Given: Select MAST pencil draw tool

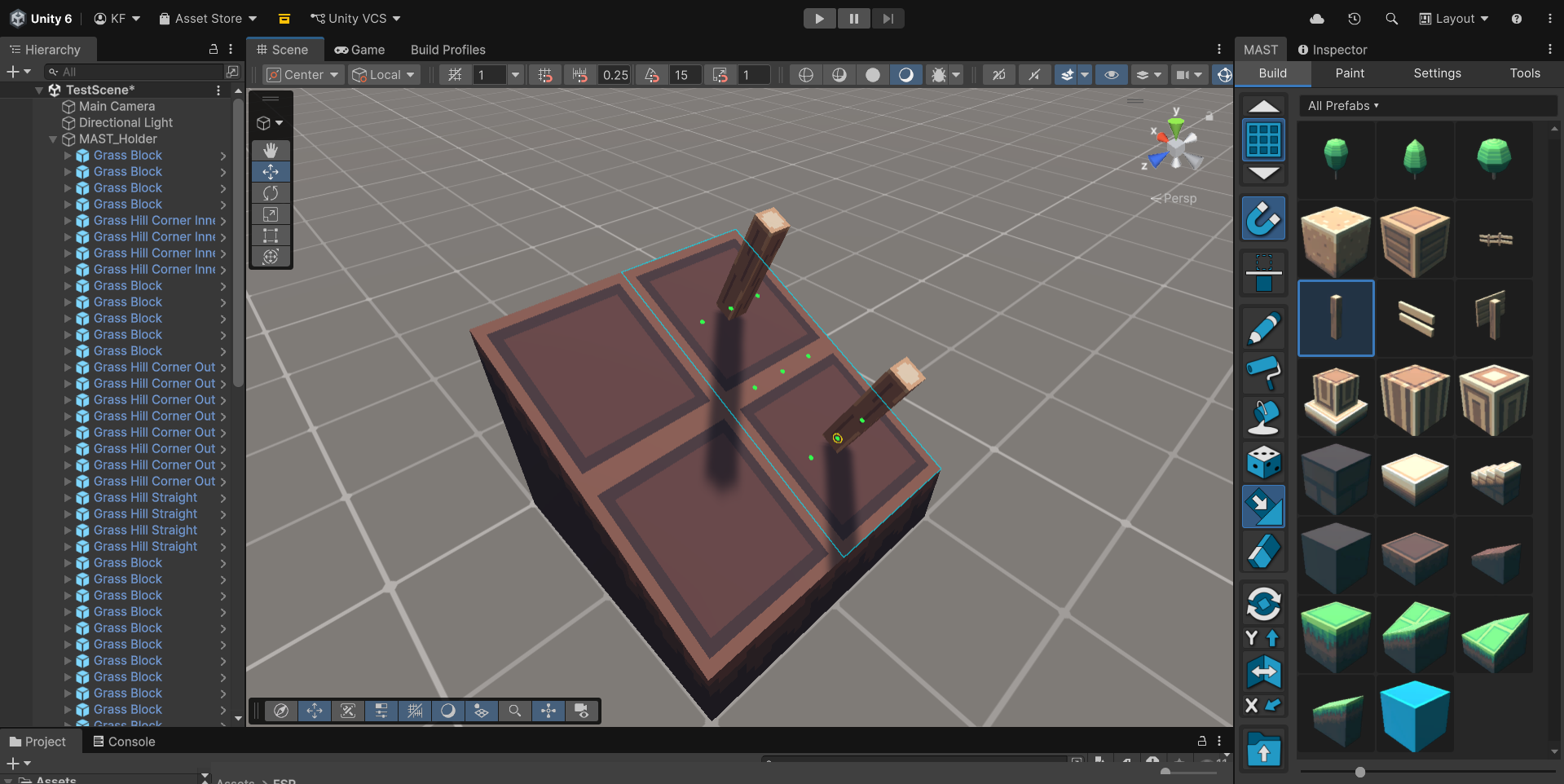Looking at the screenshot, I should [1263, 328].
